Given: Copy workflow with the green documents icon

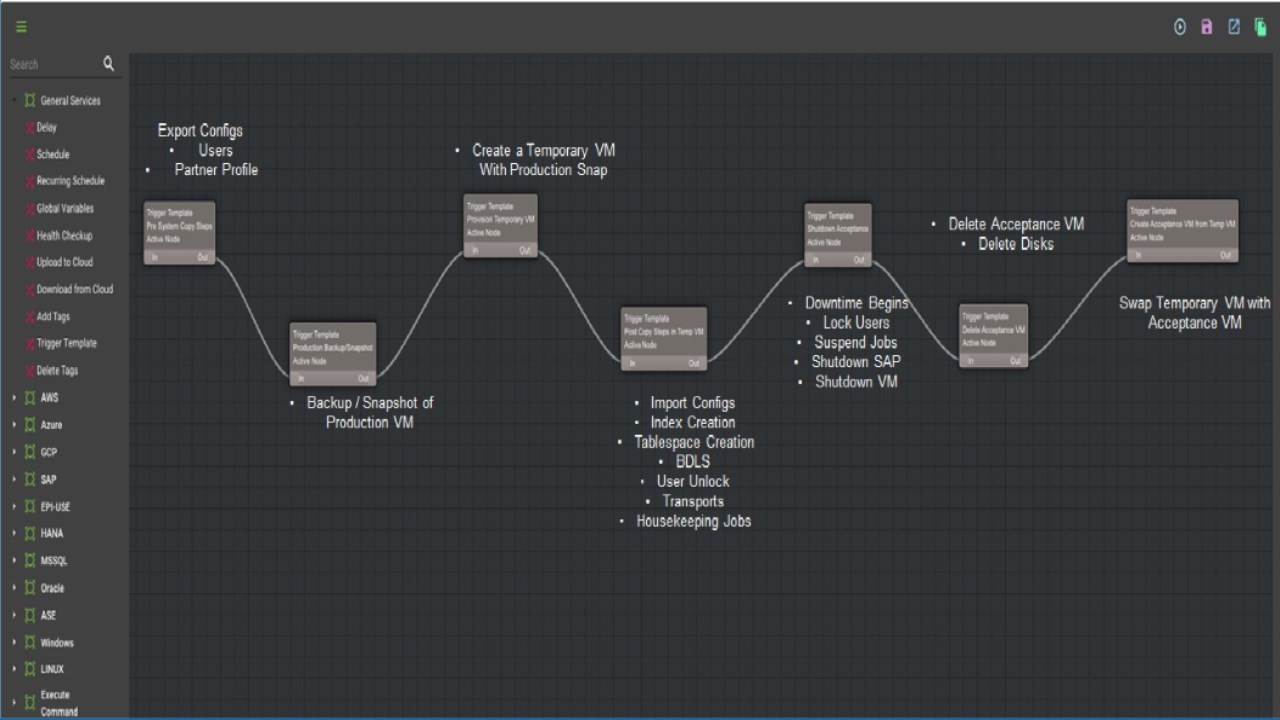Looking at the screenshot, I should (x=1261, y=27).
